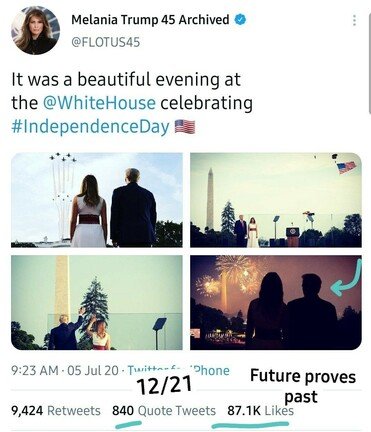This screenshot has height=432, width=371.
Task: Open the round profile avatar photo
Action: (36, 30)
